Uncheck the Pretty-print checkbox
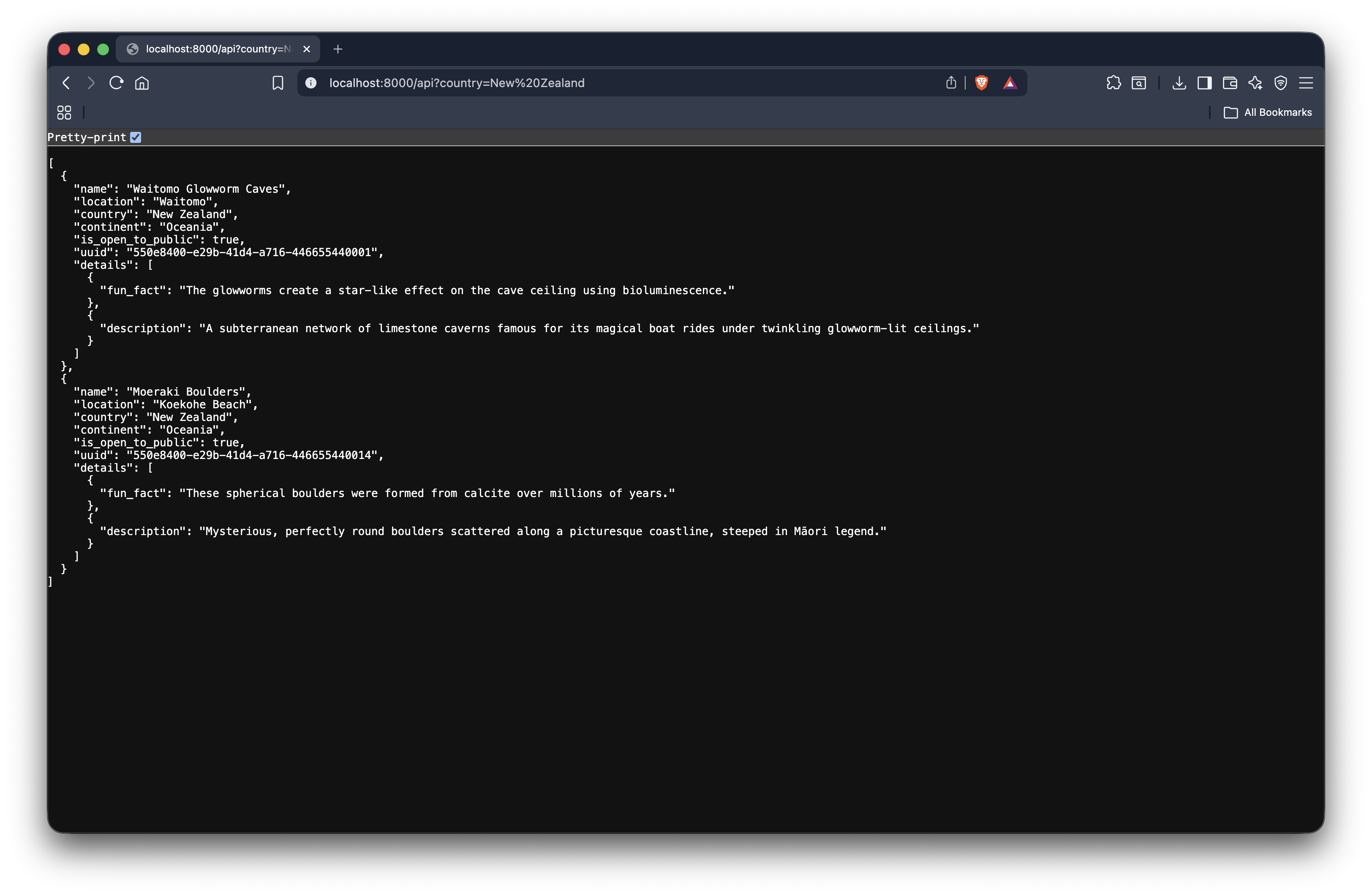The width and height of the screenshot is (1372, 896). pyautogui.click(x=136, y=137)
